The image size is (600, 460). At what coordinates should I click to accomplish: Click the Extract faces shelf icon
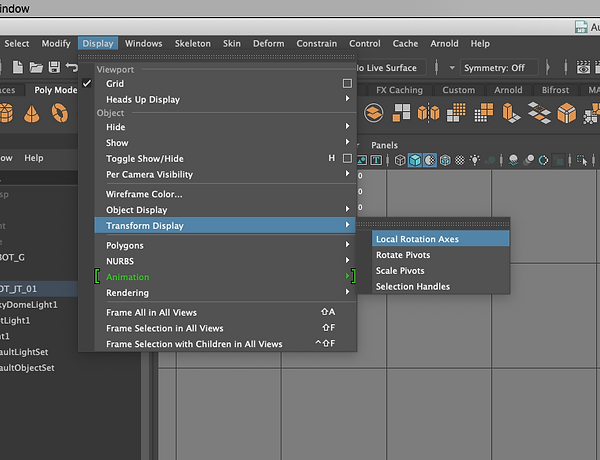(401, 113)
